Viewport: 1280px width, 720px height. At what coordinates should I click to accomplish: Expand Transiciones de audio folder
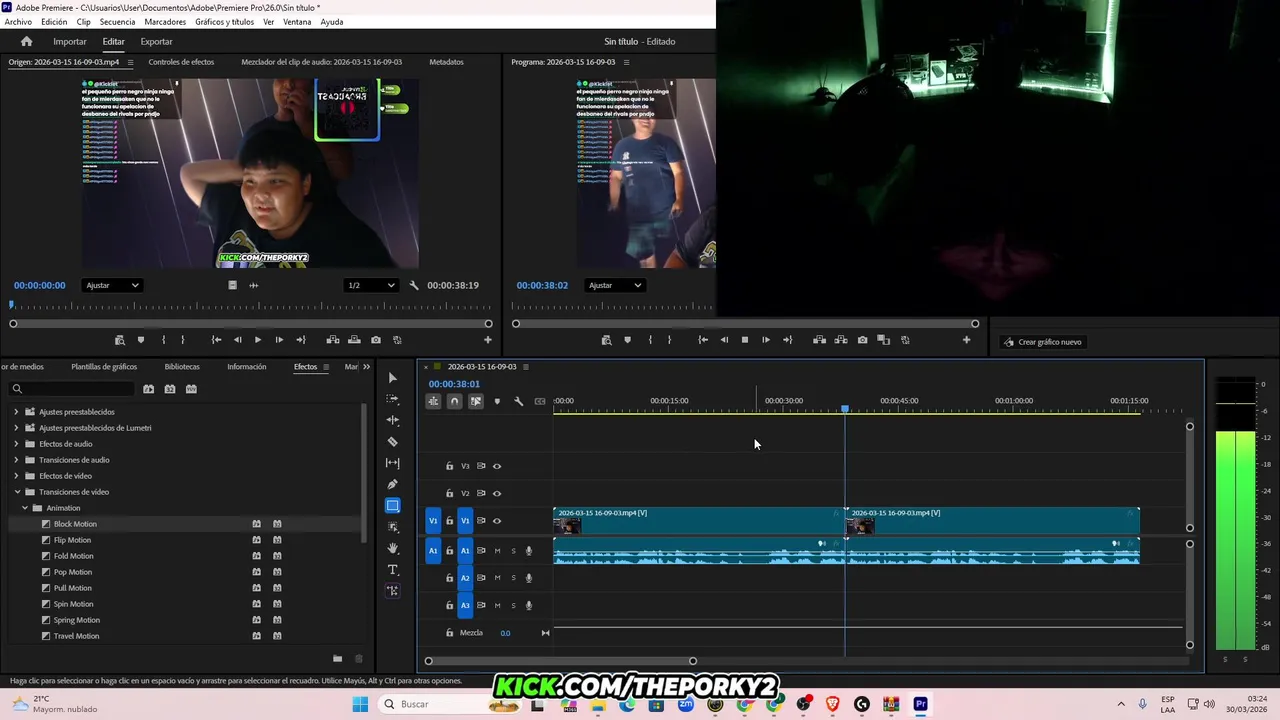coord(16,460)
